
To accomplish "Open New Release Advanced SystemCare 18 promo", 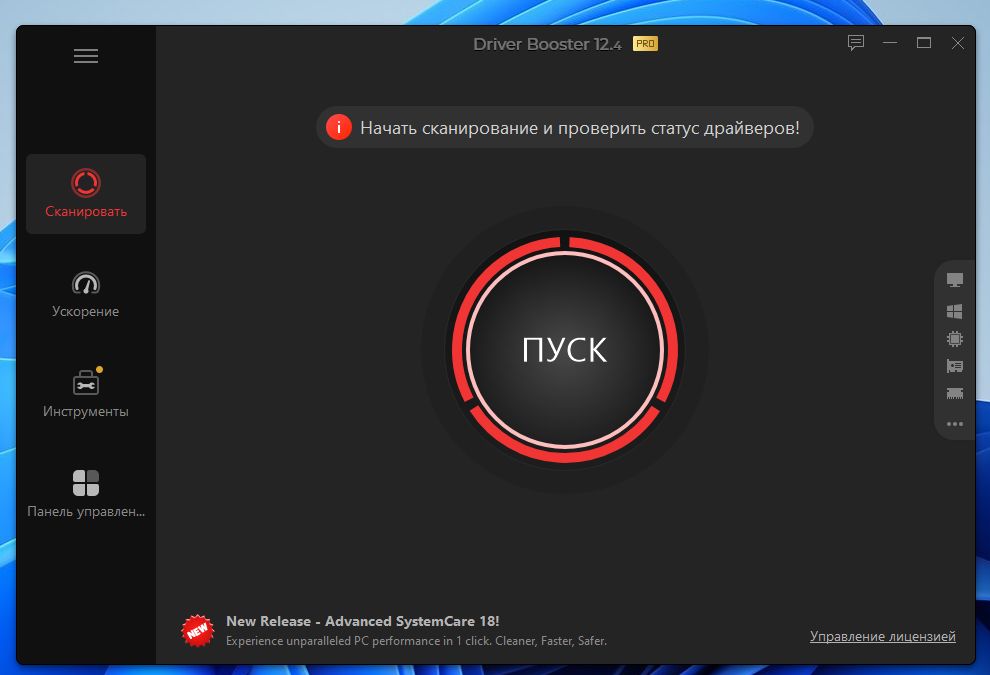I will coord(363,621).
